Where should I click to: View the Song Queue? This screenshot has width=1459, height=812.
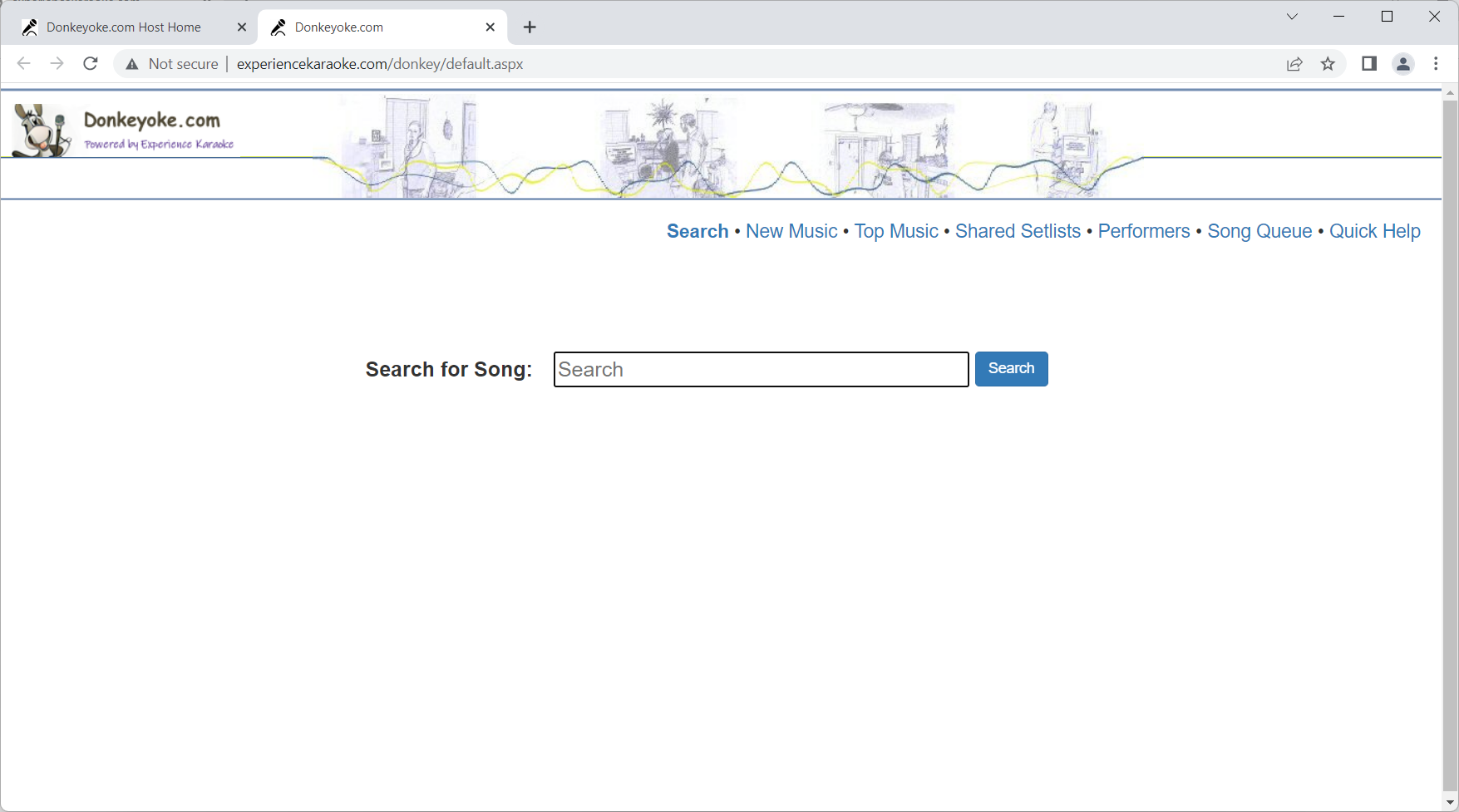[1259, 231]
